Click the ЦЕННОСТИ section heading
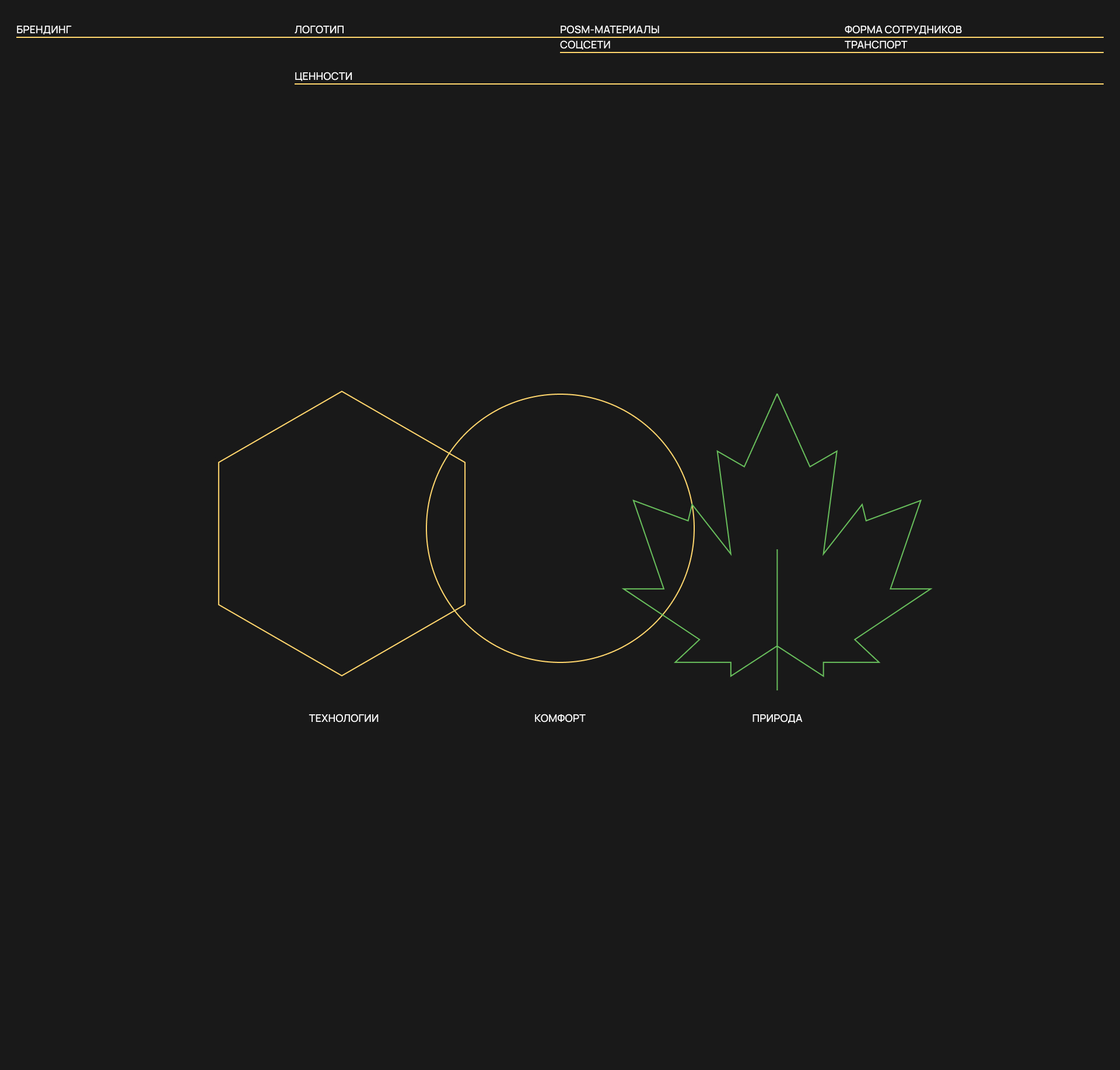The width and height of the screenshot is (1120, 1070). tap(323, 76)
